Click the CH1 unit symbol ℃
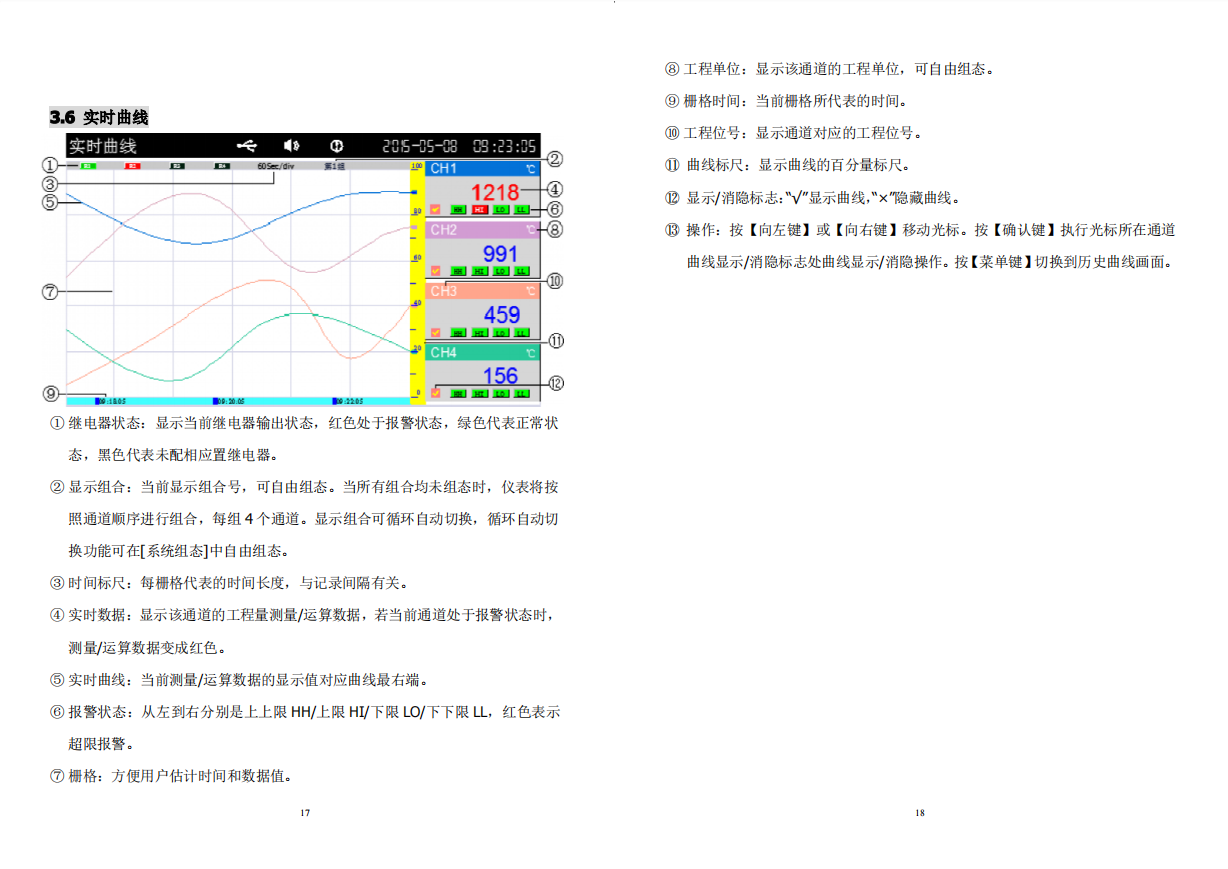Screen dimensions: 1228x869 coord(530,169)
